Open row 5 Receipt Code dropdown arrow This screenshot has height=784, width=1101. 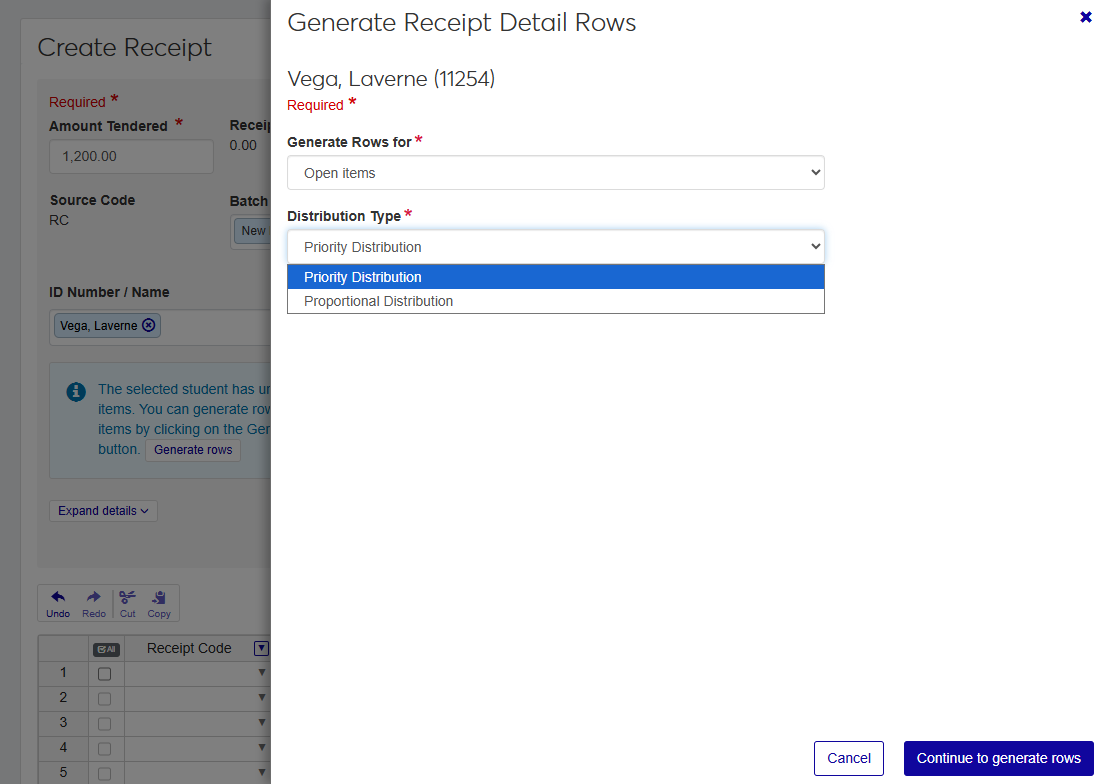tap(262, 772)
